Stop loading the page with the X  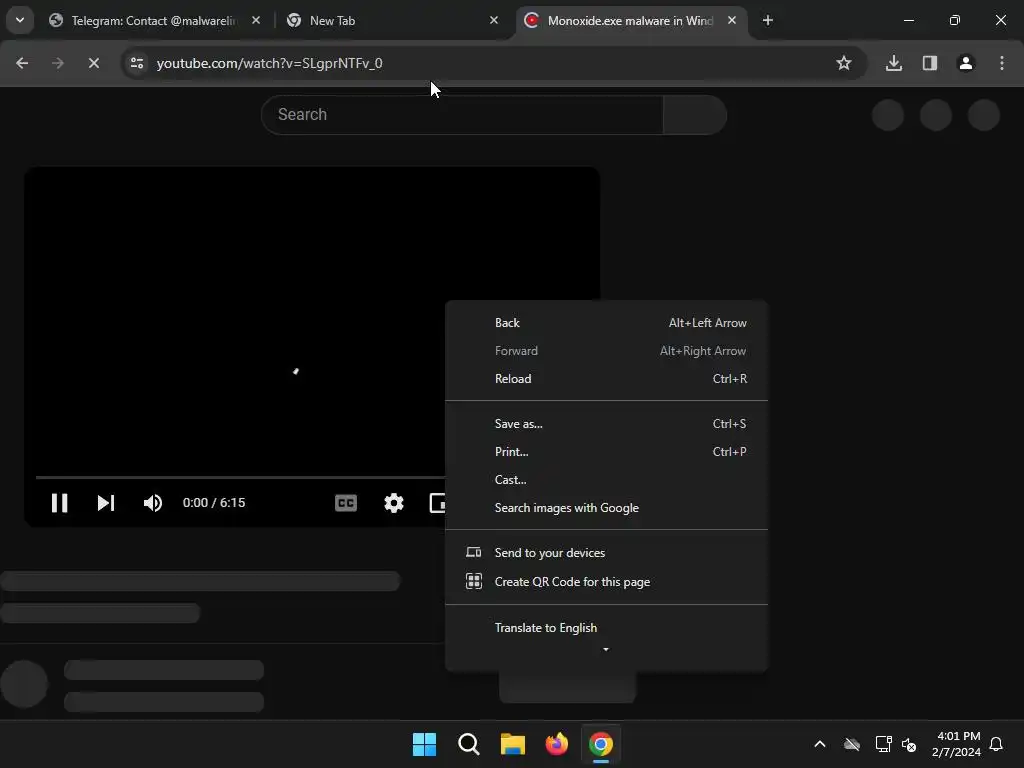[94, 63]
